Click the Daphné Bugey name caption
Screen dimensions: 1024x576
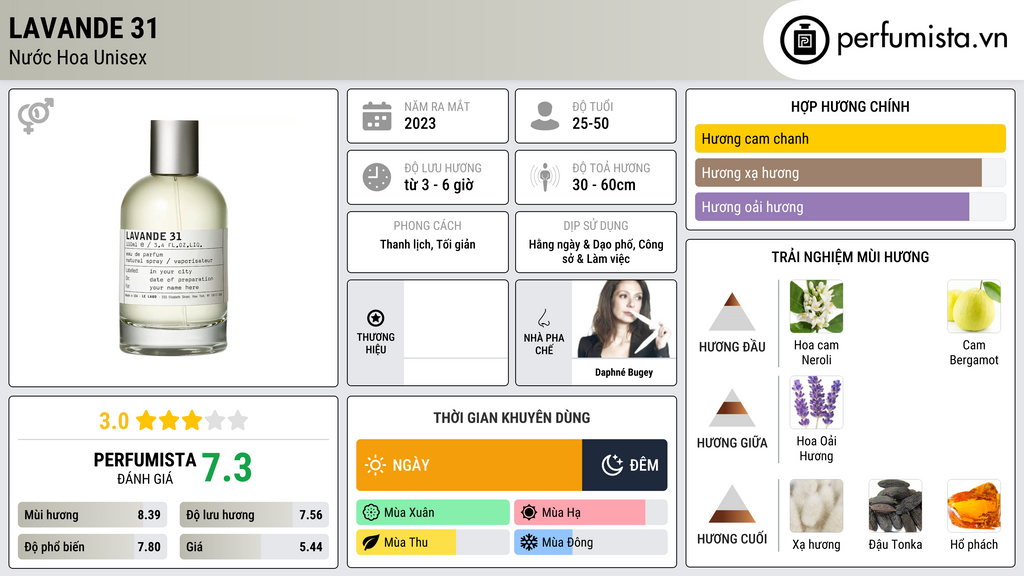tap(624, 372)
